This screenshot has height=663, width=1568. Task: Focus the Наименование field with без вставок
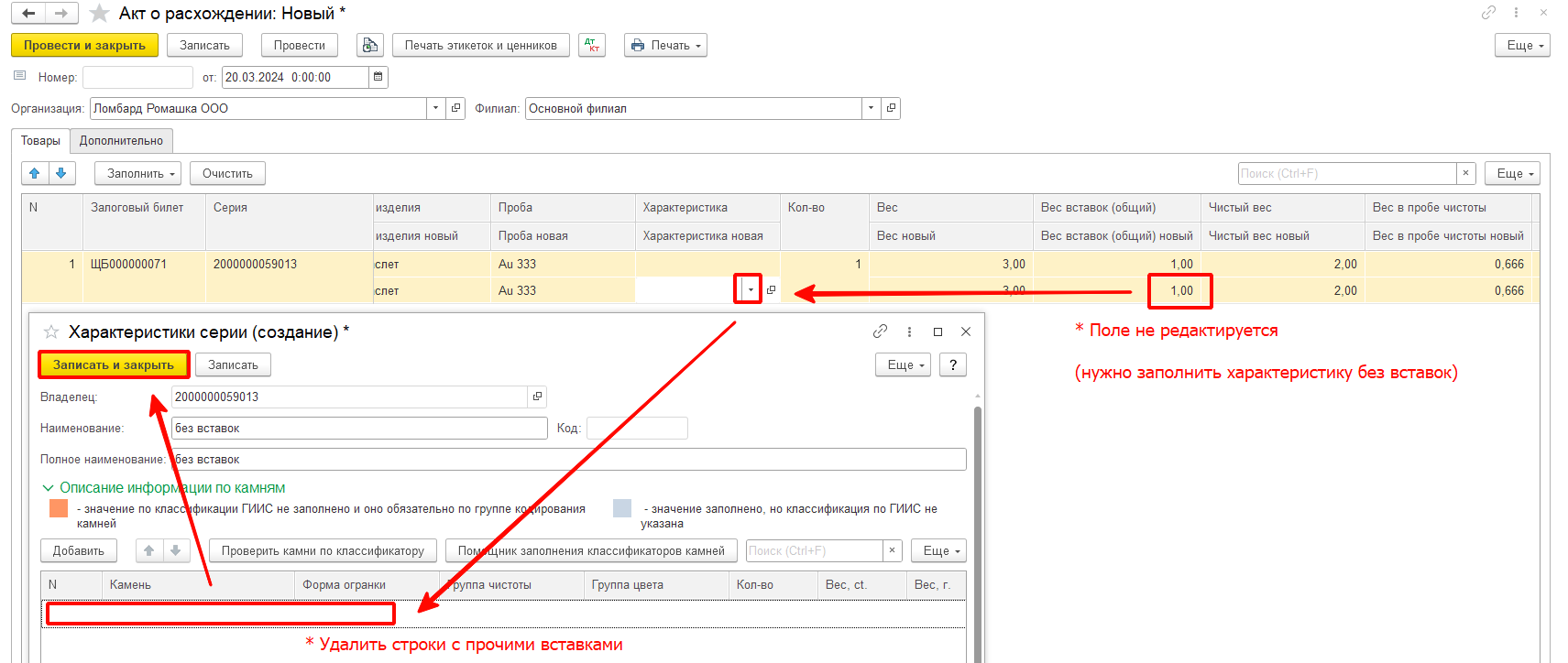pos(359,428)
